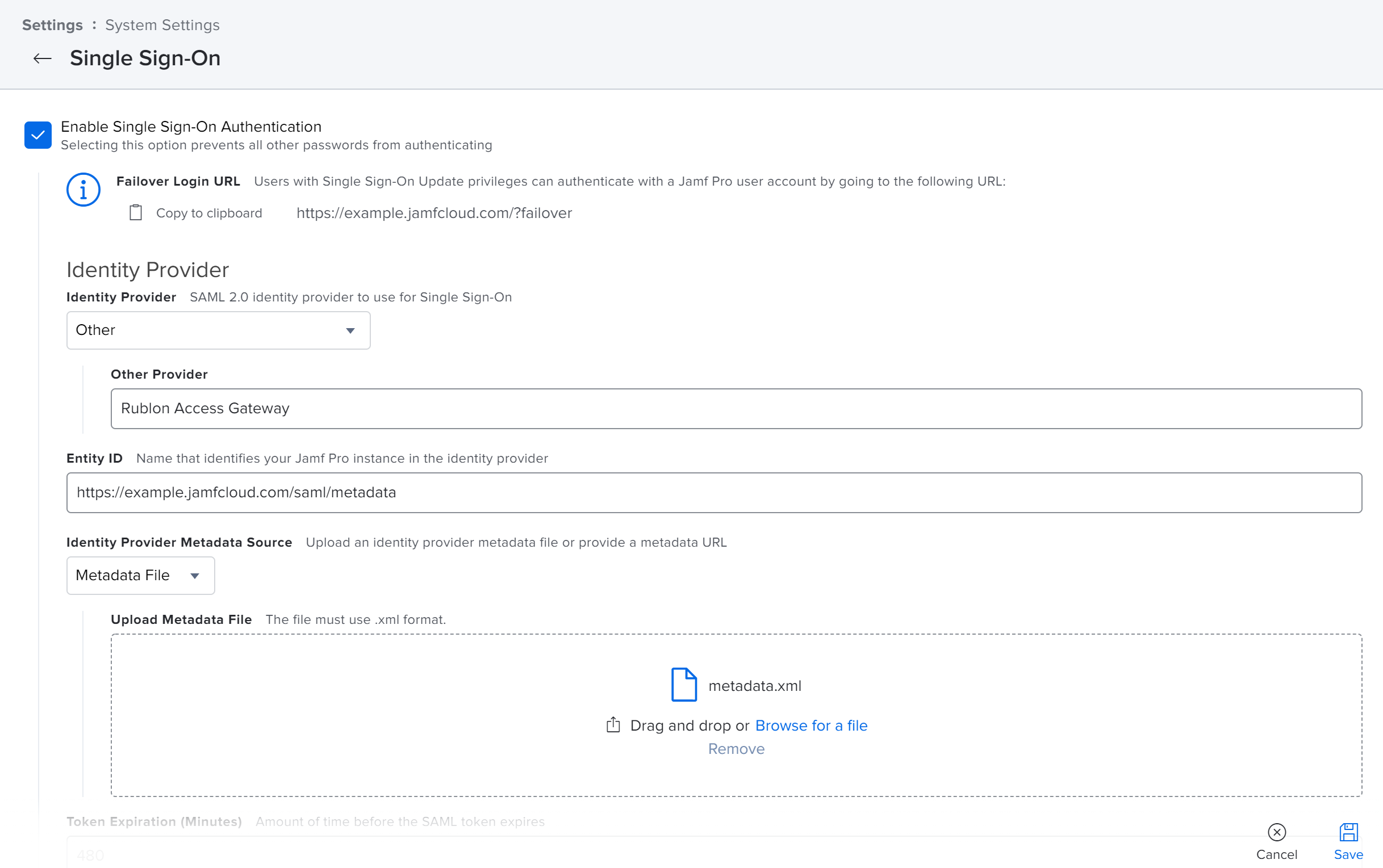Open System Settings breadcrumb
The image size is (1383, 868).
pos(162,25)
